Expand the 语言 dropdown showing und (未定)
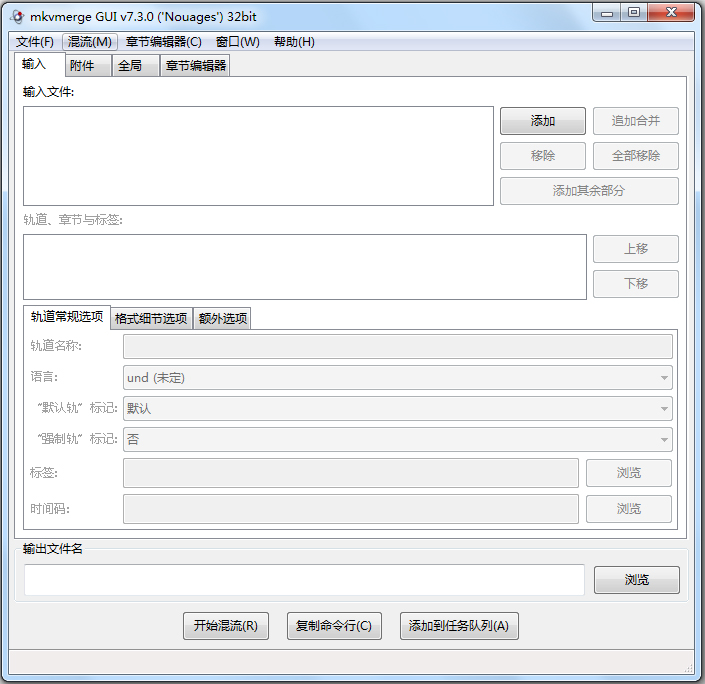The width and height of the screenshot is (705, 684). tap(397, 377)
